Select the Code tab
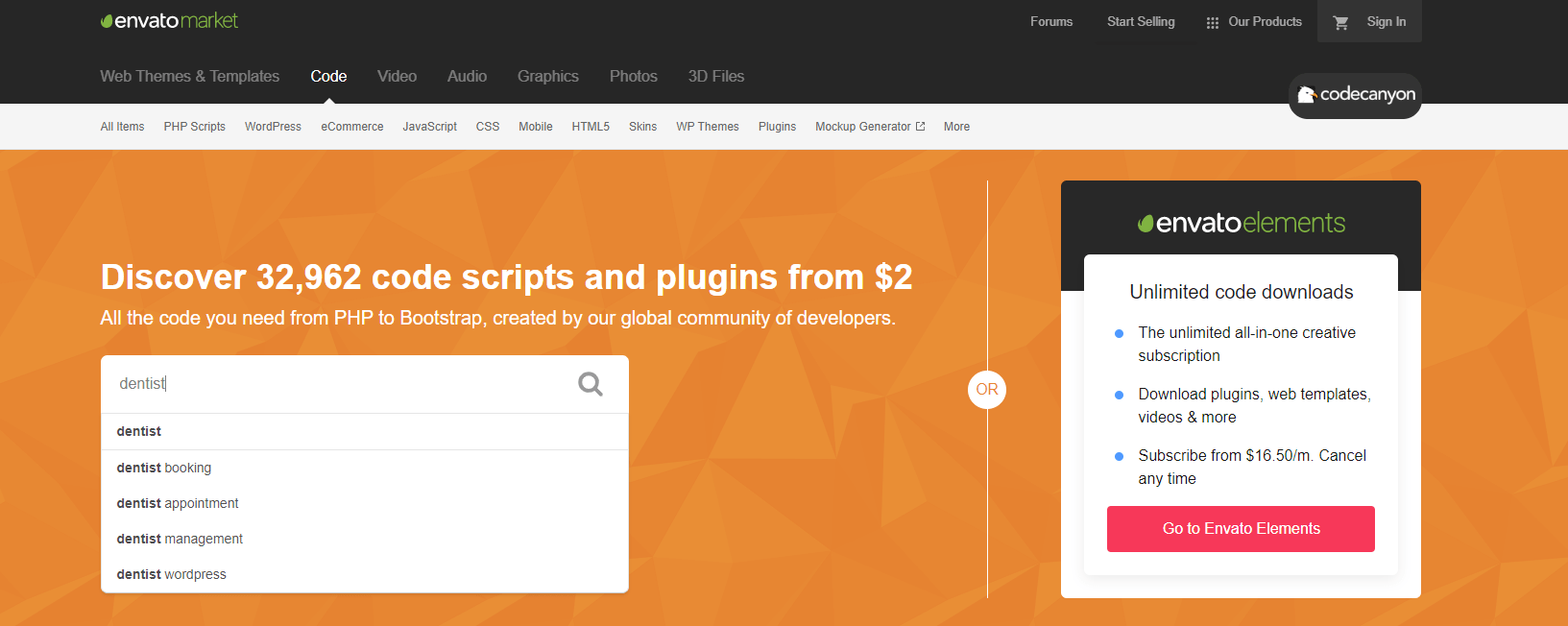Viewport: 1568px width, 626px height. pyautogui.click(x=328, y=76)
